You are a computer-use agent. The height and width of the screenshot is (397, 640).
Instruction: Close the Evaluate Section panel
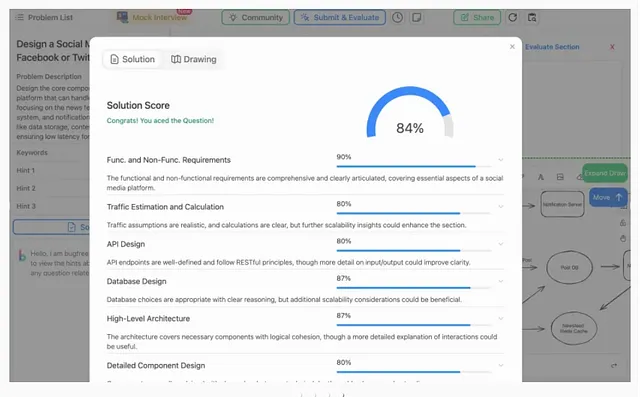[612, 47]
